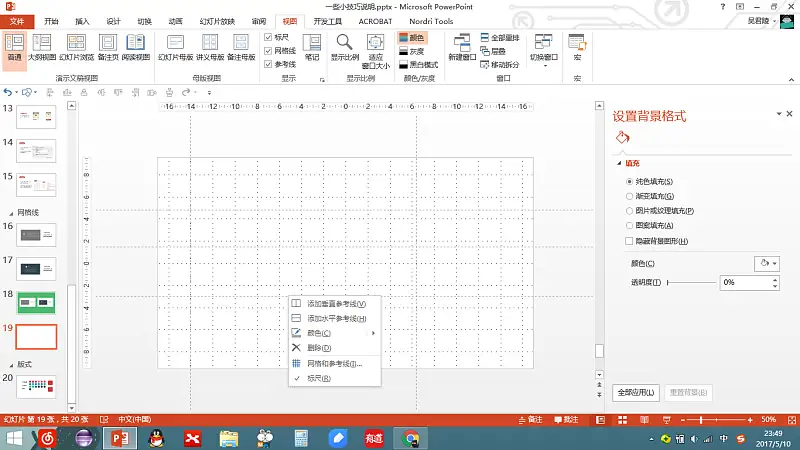The width and height of the screenshot is (800, 450).
Task: Click Reading view icon in status bar
Action: (x=644, y=420)
